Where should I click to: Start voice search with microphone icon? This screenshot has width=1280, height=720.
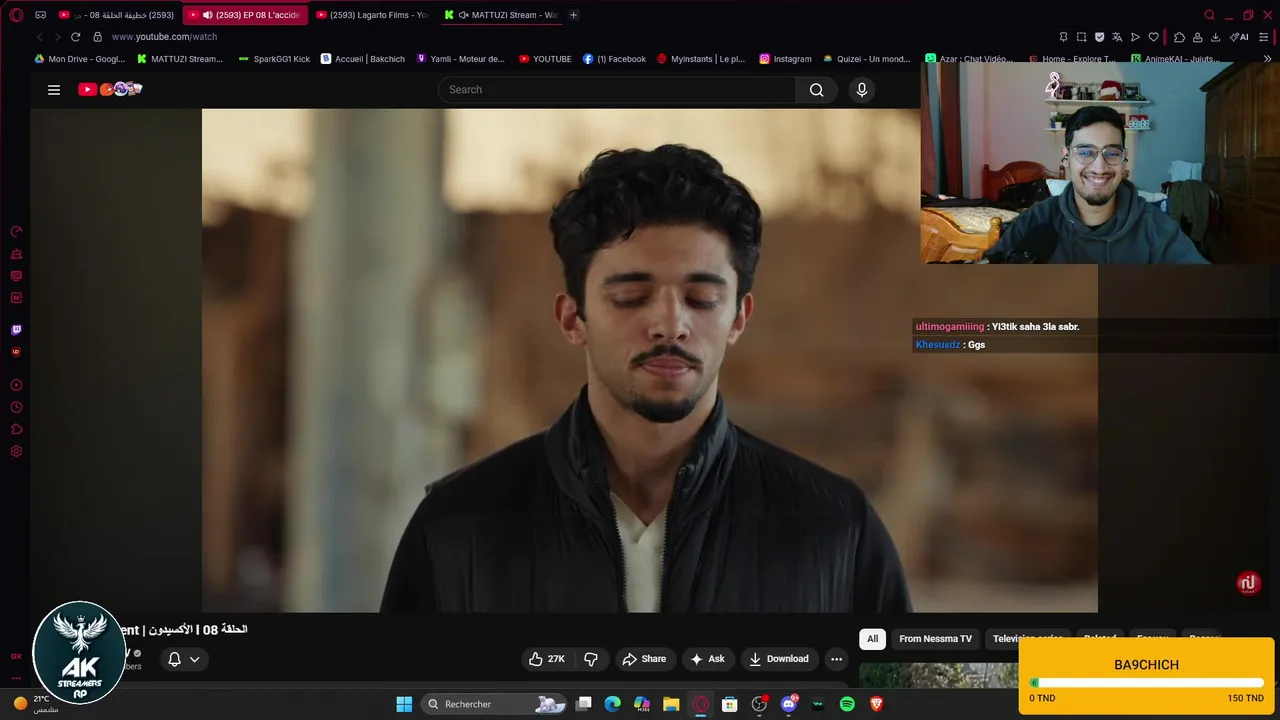tap(862, 90)
